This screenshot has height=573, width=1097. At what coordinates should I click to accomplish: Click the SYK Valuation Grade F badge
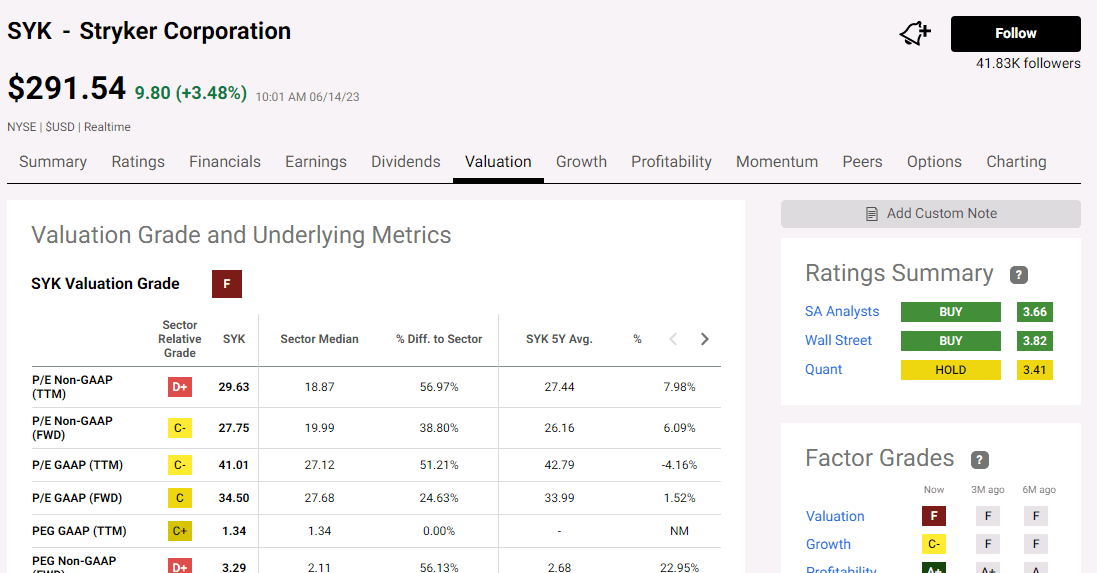227,284
